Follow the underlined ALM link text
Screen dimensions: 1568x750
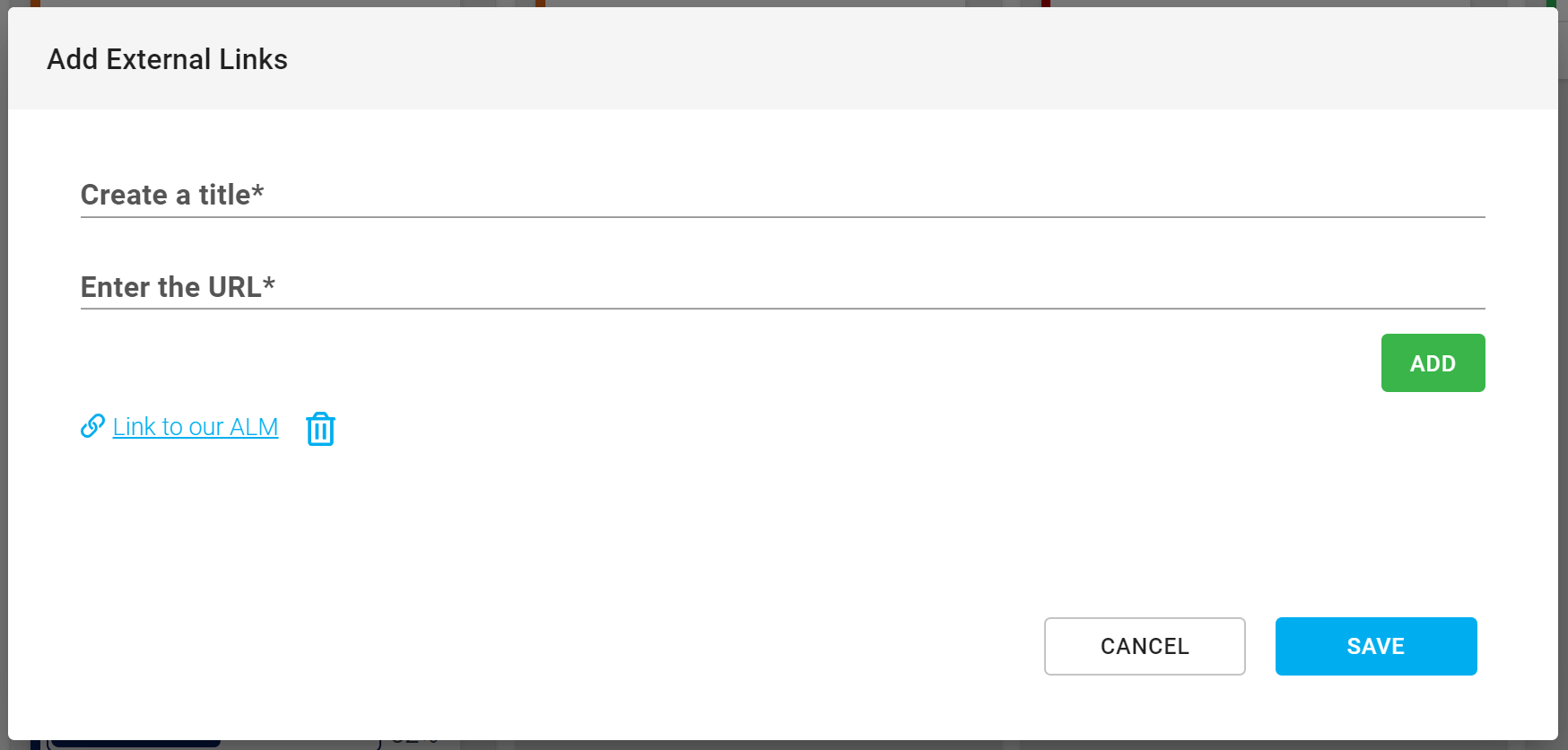(x=196, y=427)
